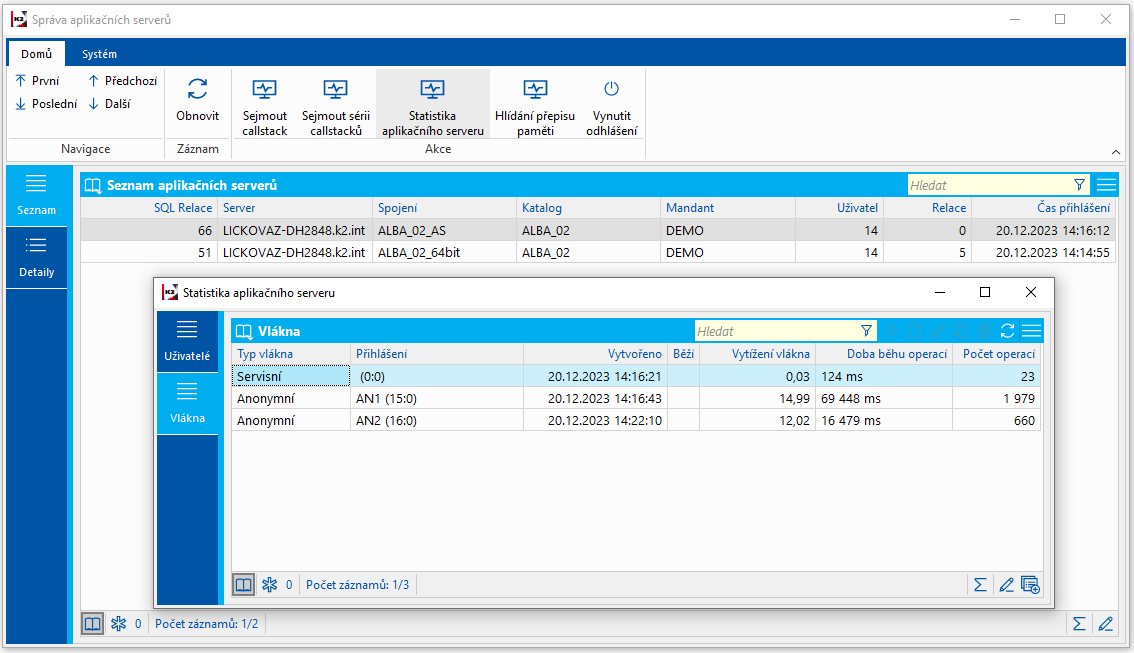Click refresh icon in Vlákna header
The height and width of the screenshot is (653, 1134).
[x=1007, y=331]
